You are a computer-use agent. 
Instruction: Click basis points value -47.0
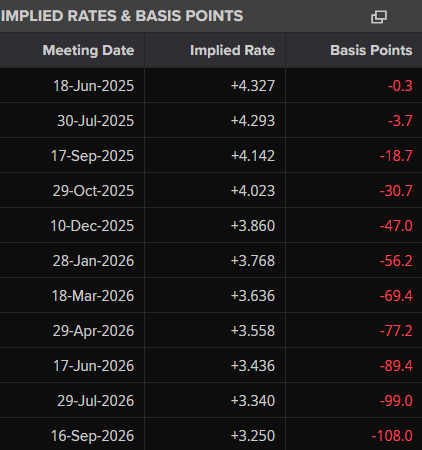pos(396,226)
